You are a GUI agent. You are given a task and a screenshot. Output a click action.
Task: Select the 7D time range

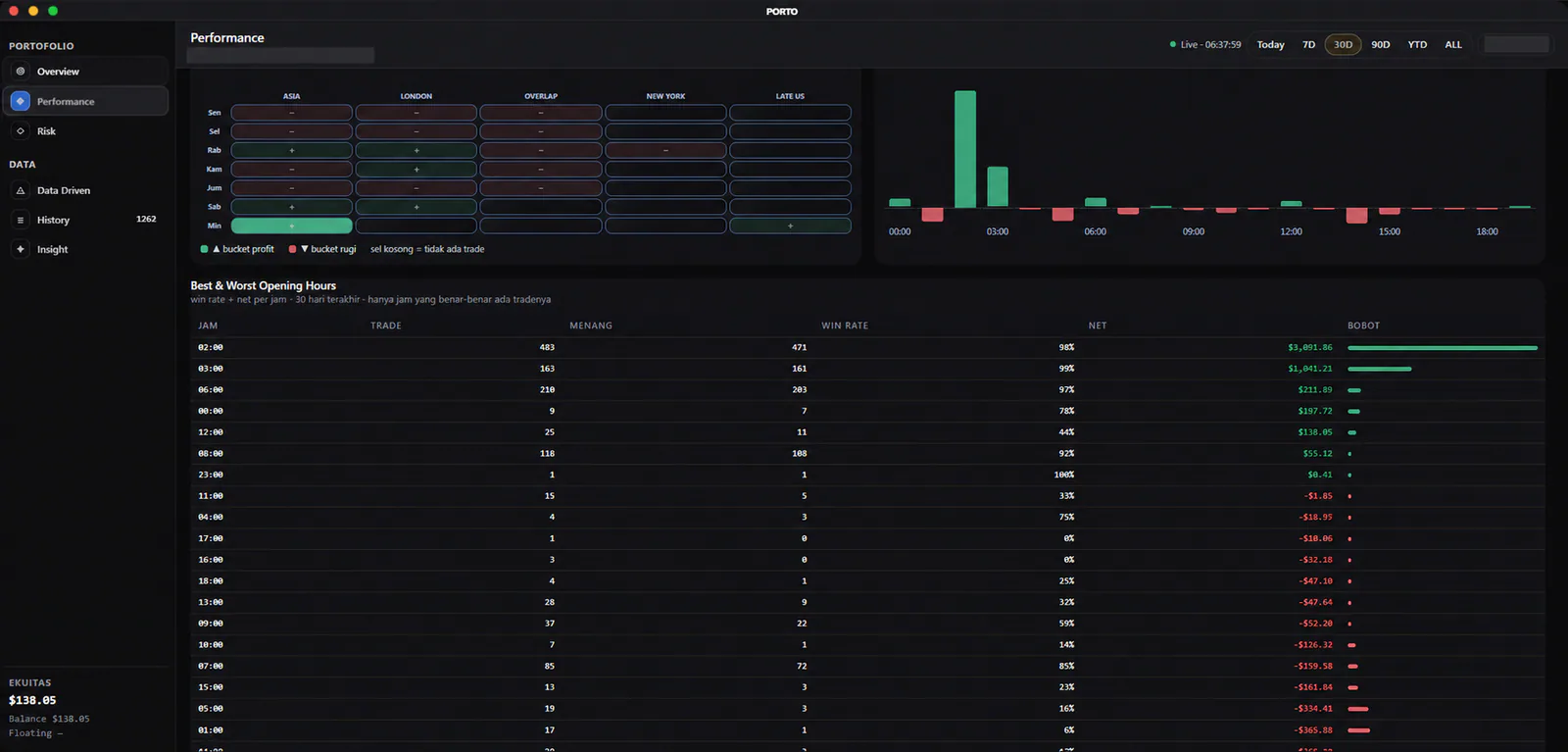click(x=1308, y=45)
